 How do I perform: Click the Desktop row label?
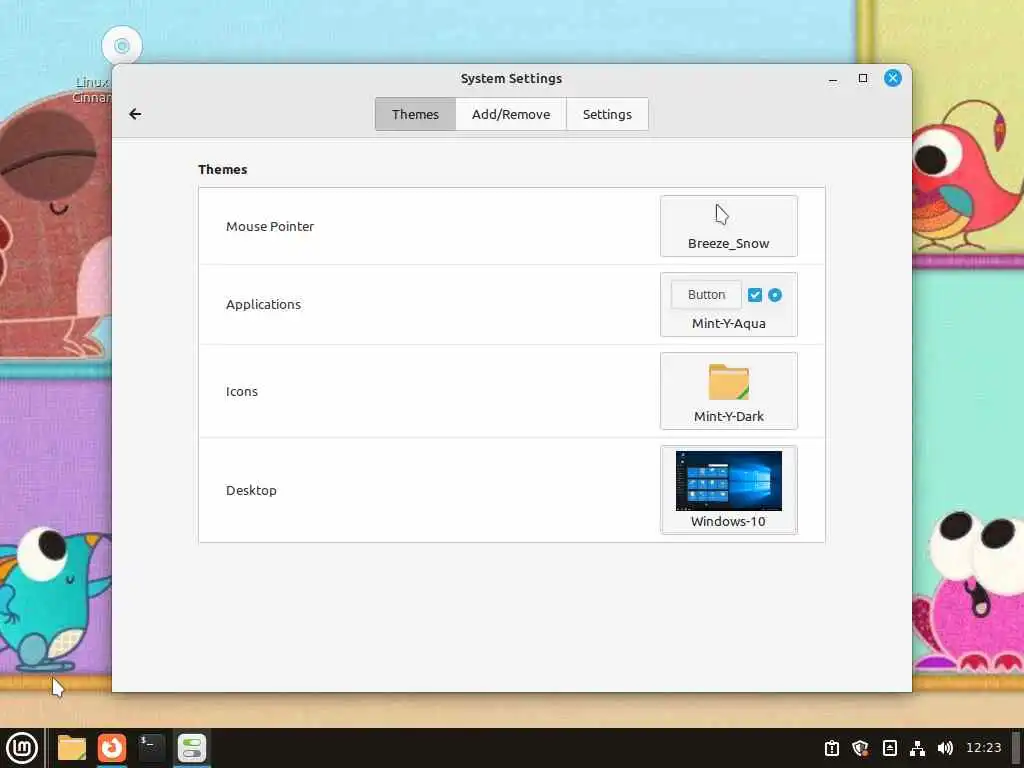(251, 490)
